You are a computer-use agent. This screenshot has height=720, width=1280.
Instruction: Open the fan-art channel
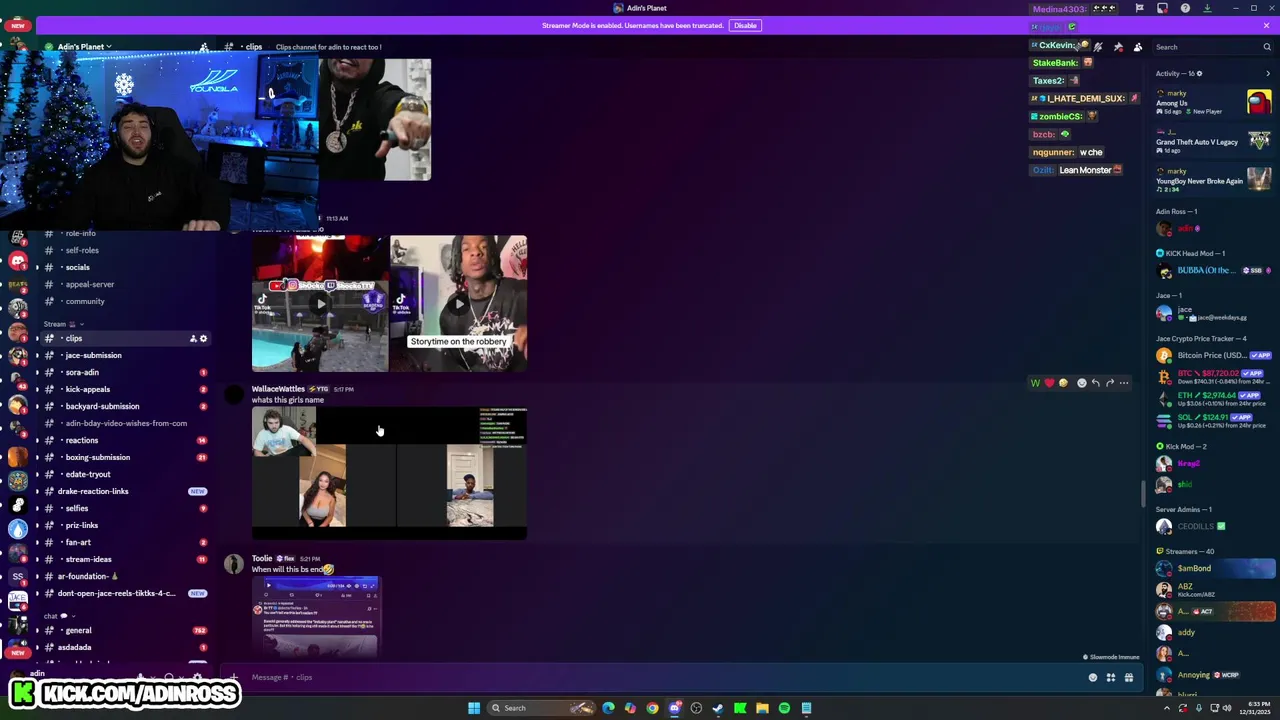(125, 542)
